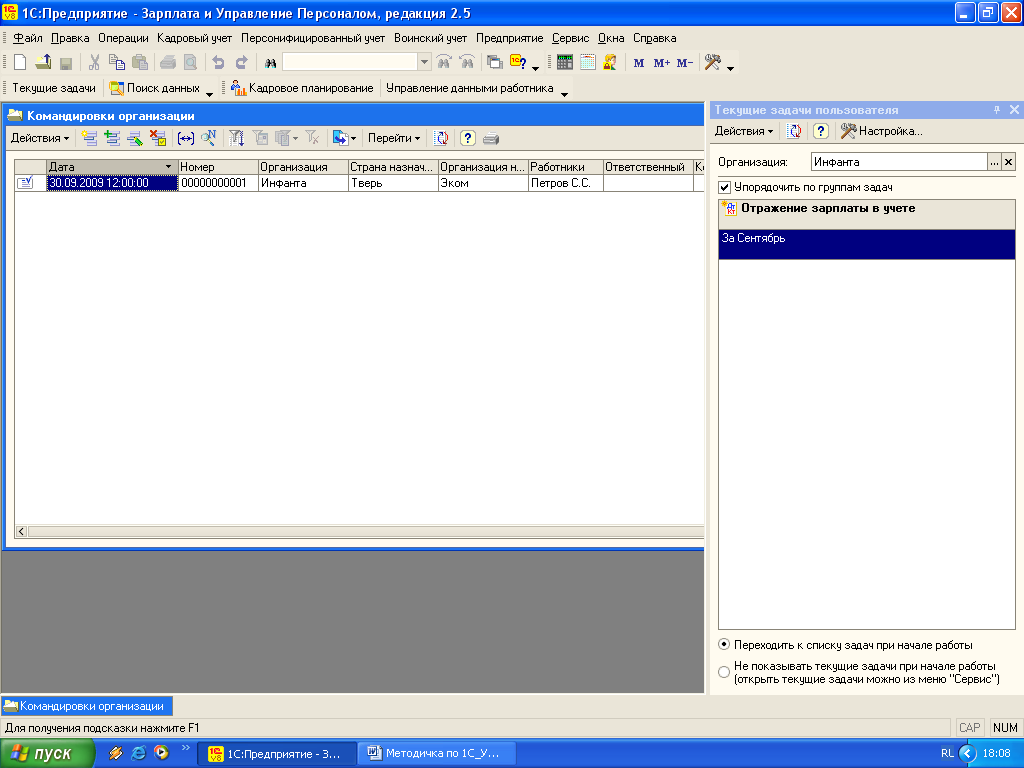Click the 1C help question icon in main toolbar
The image size is (1024, 768).
point(519,63)
